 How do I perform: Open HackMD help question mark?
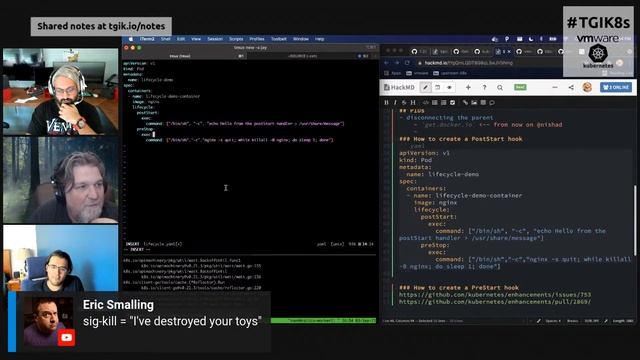click(x=484, y=87)
